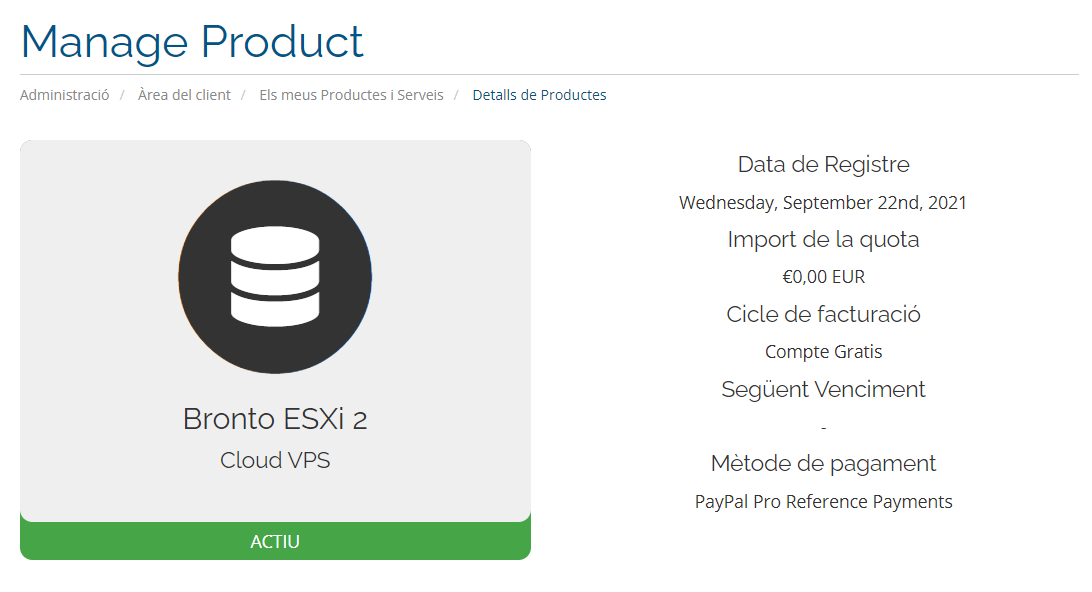1092x592 pixels.
Task: Click the Cloud VPS label
Action: [275, 460]
